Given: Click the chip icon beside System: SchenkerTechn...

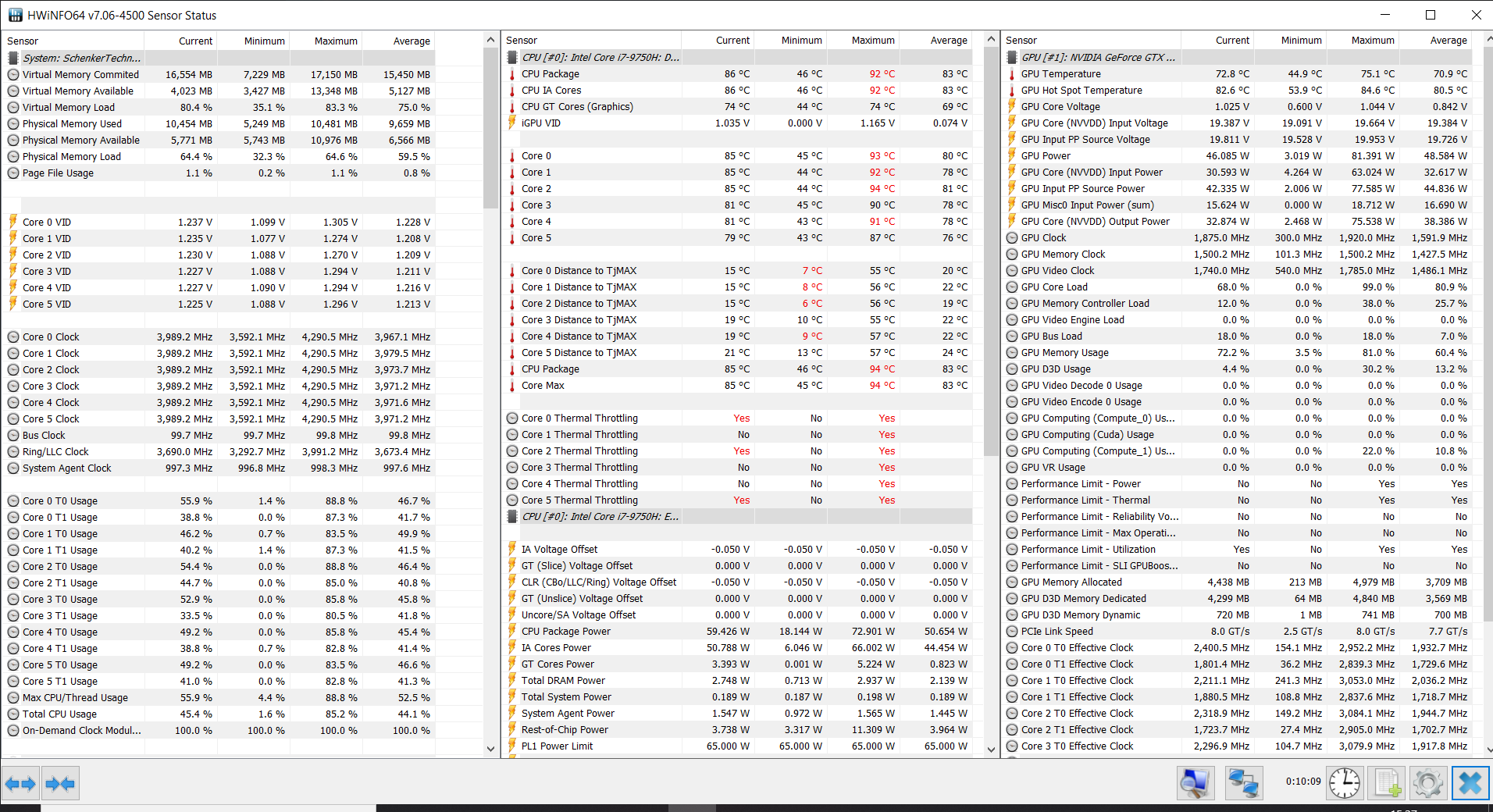Looking at the screenshot, I should point(13,58).
